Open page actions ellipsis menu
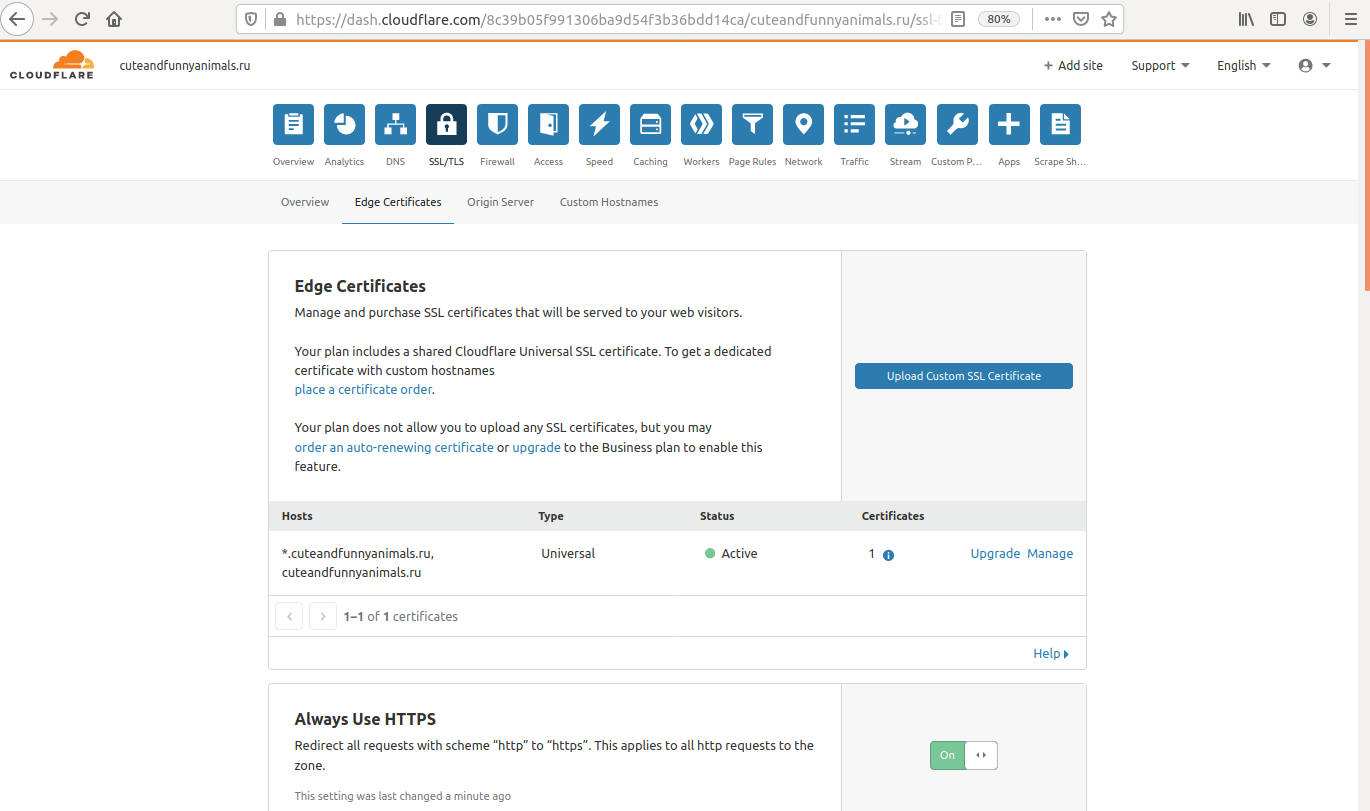1370x811 pixels. click(x=1053, y=18)
